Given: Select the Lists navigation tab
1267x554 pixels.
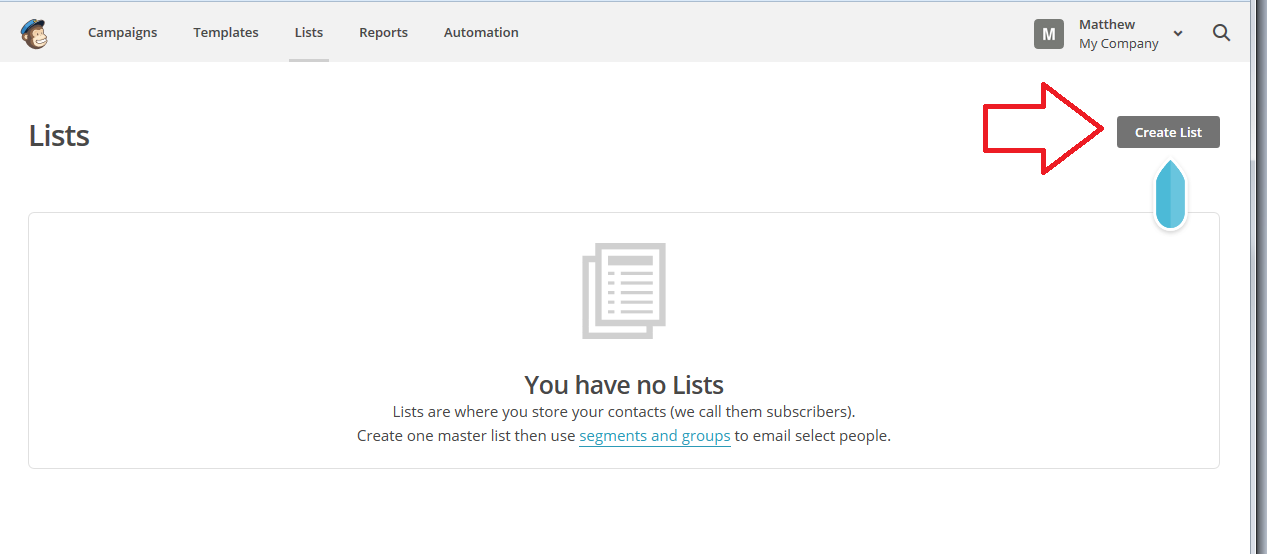Looking at the screenshot, I should pos(309,33).
